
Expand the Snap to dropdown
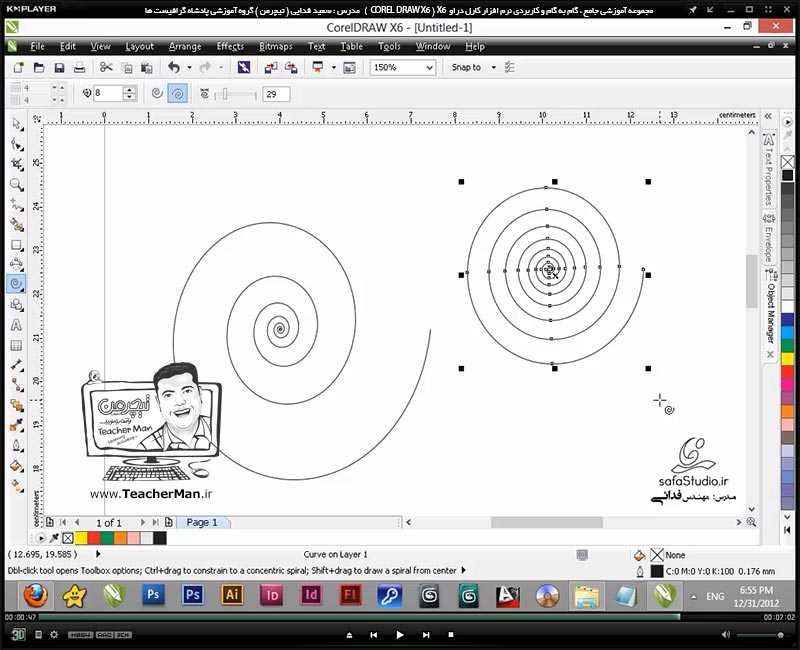point(493,67)
